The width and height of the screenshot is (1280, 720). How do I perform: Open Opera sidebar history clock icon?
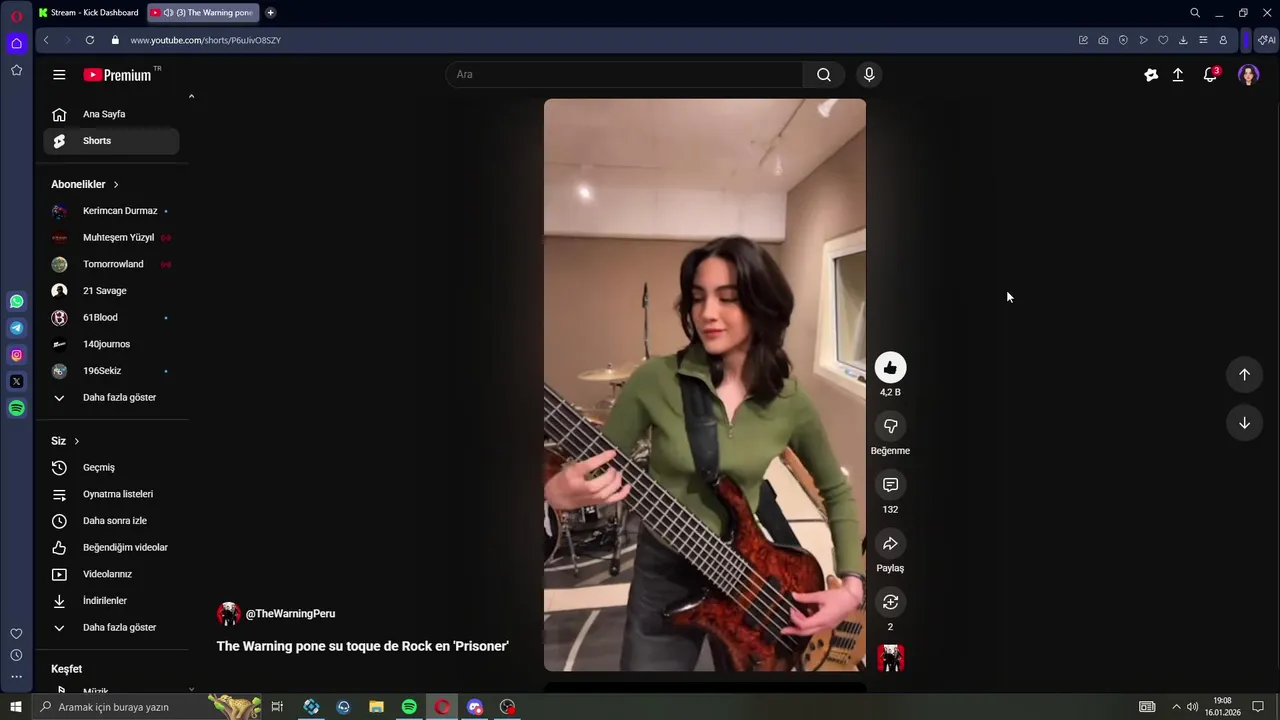click(16, 655)
